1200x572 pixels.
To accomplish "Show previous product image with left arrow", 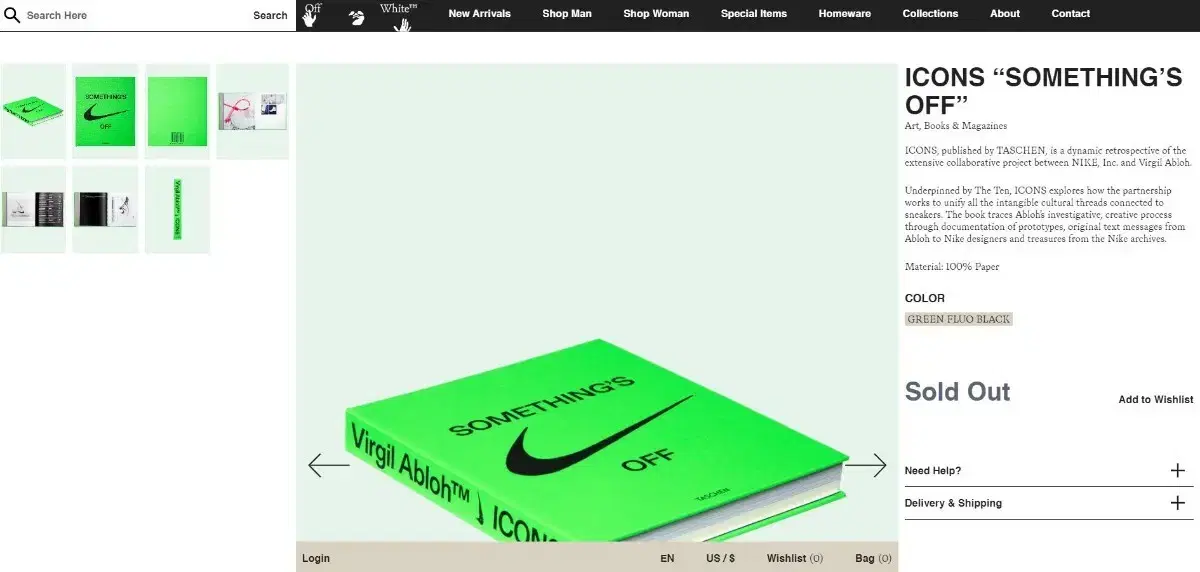I will (329, 465).
